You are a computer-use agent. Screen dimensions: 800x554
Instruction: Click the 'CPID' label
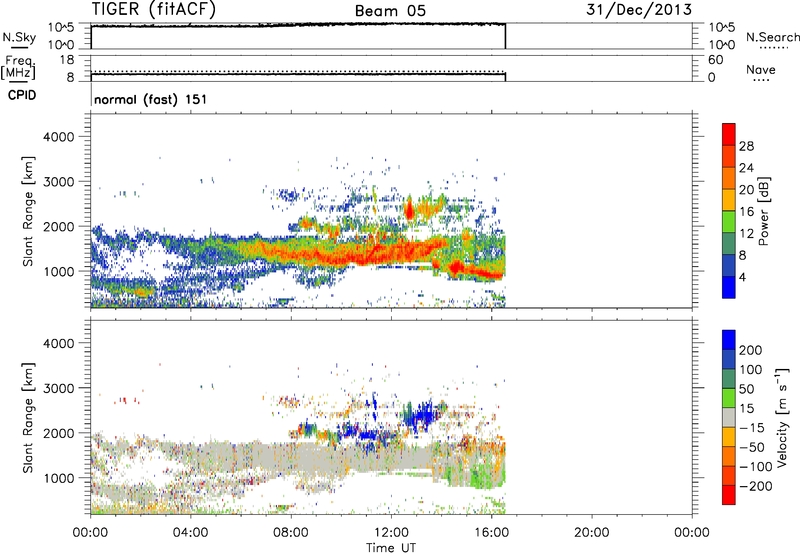point(22,95)
